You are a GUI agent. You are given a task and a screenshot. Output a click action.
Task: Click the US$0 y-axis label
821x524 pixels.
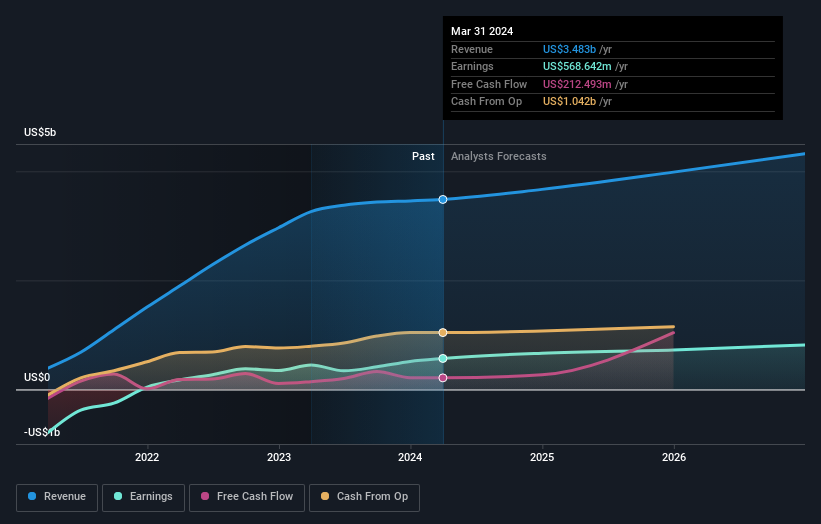(37, 377)
